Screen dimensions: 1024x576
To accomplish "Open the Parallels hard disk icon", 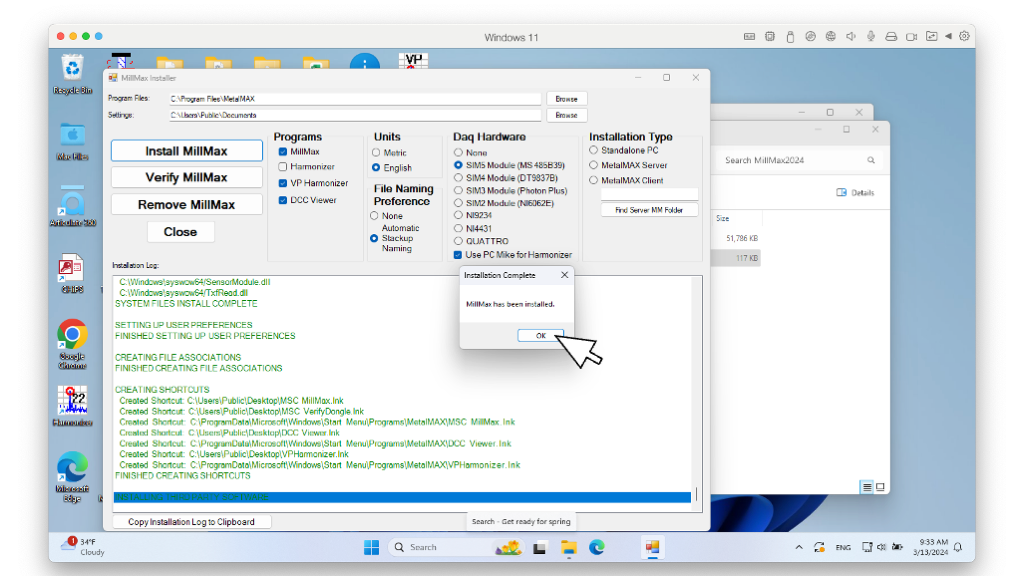I will [x=891, y=37].
